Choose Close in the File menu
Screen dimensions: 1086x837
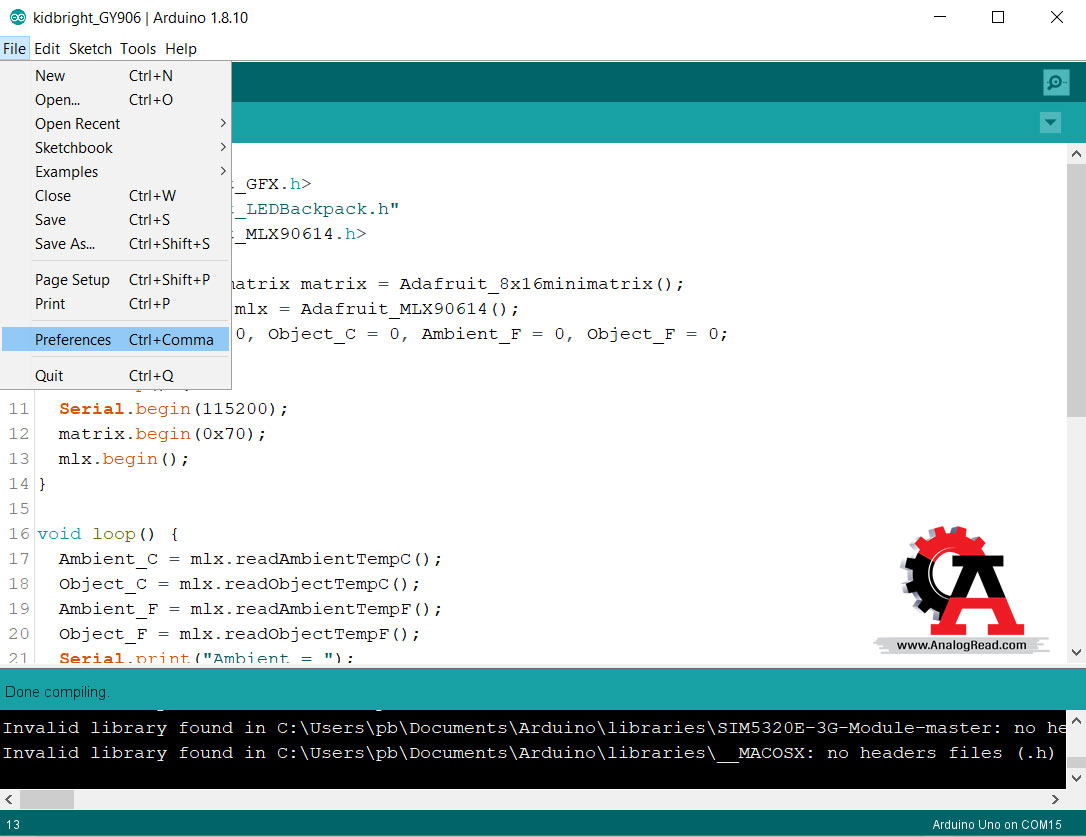116,195
